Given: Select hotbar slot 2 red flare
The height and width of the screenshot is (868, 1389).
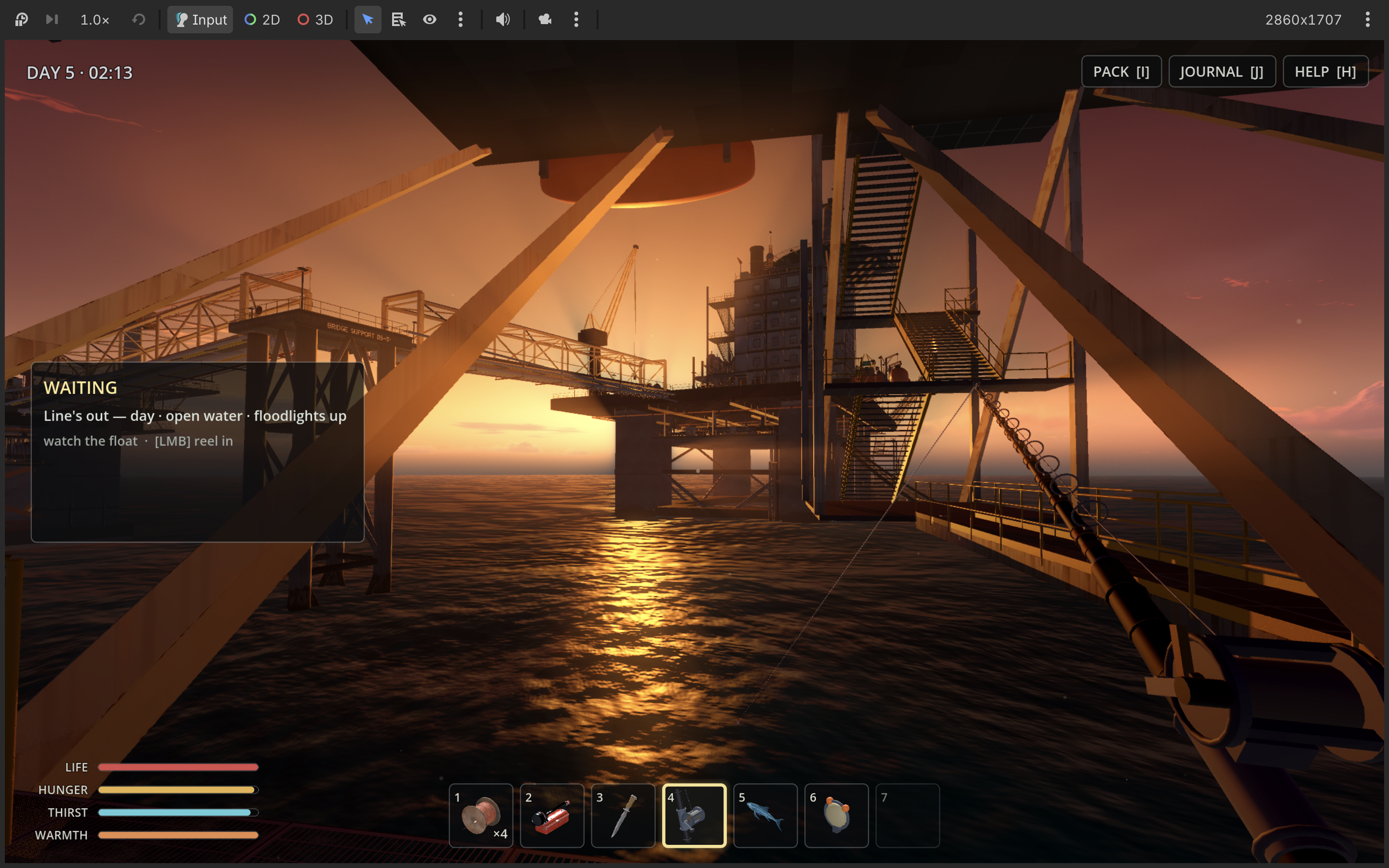Looking at the screenshot, I should click(x=552, y=815).
